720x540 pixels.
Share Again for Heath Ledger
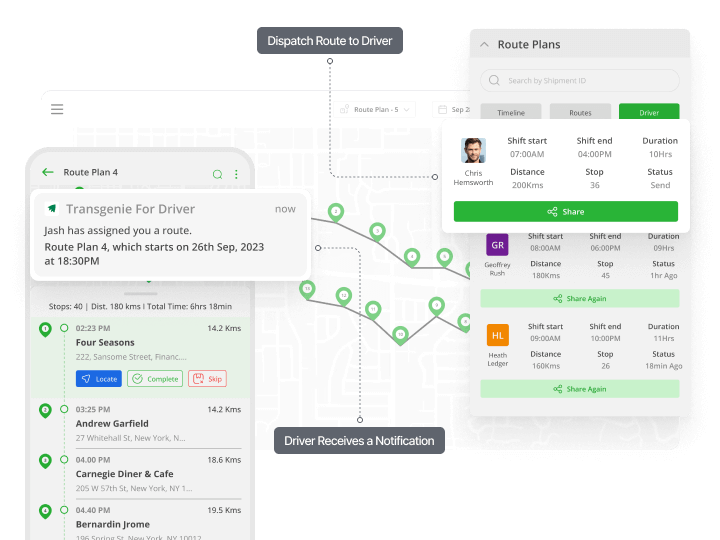pyautogui.click(x=579, y=389)
